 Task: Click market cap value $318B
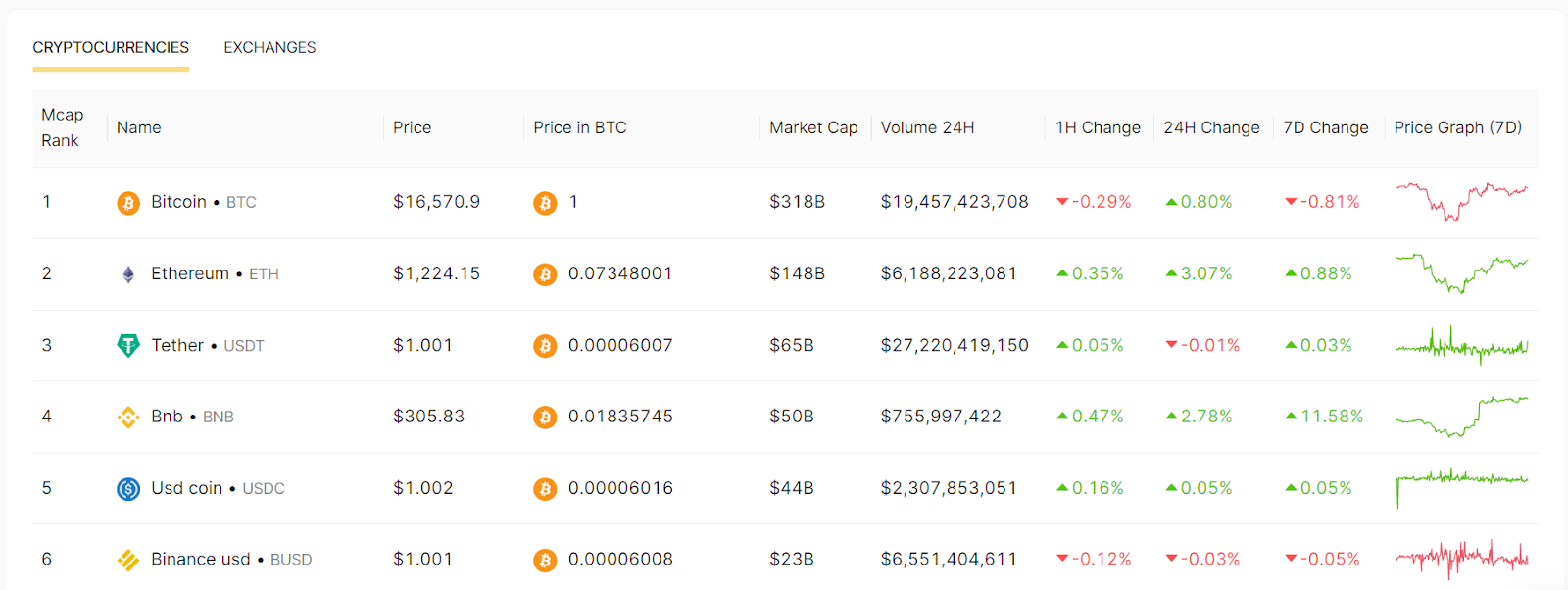click(797, 202)
